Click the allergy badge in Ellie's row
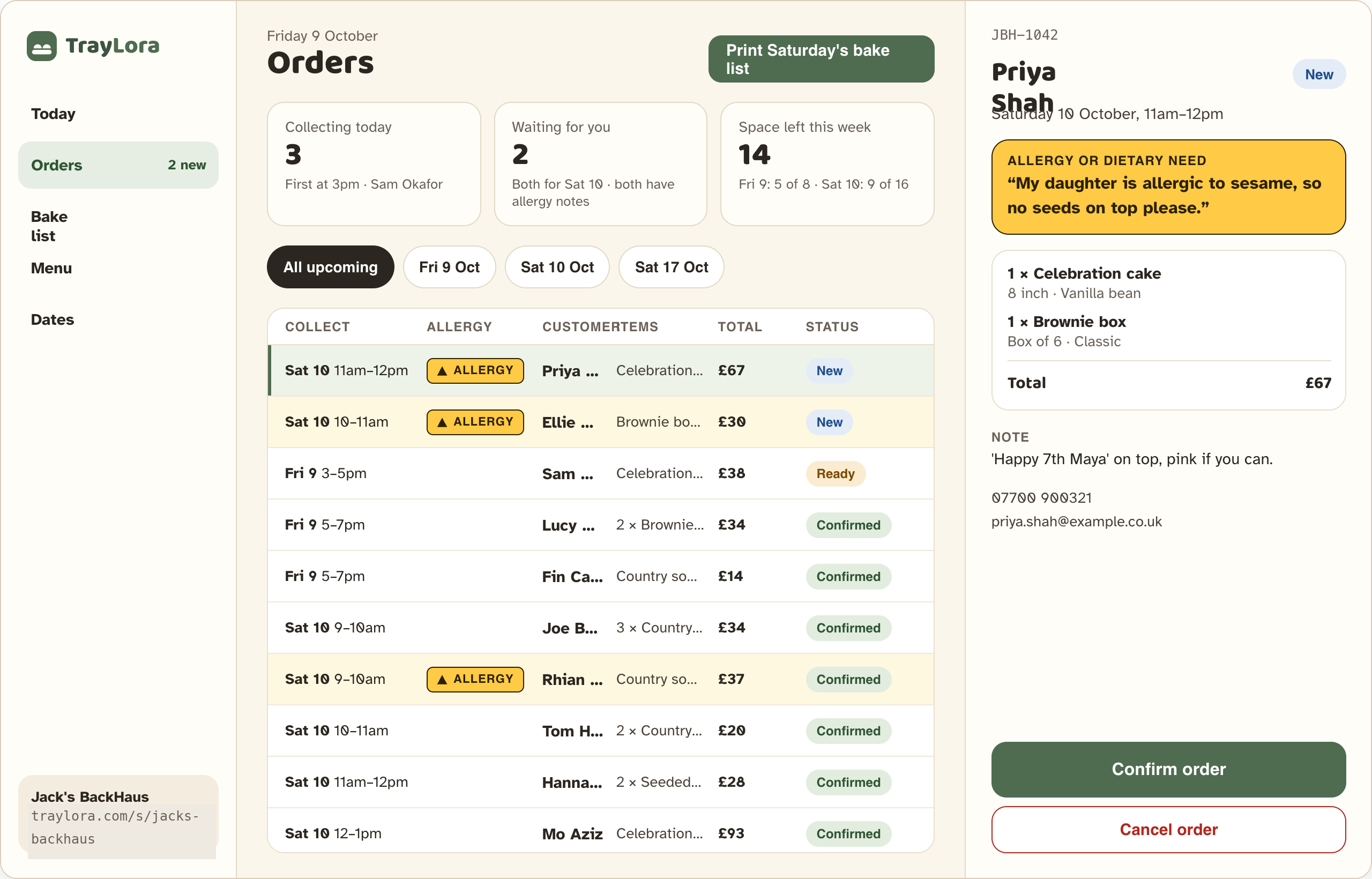Screen dimensions: 1372x879 475,422
